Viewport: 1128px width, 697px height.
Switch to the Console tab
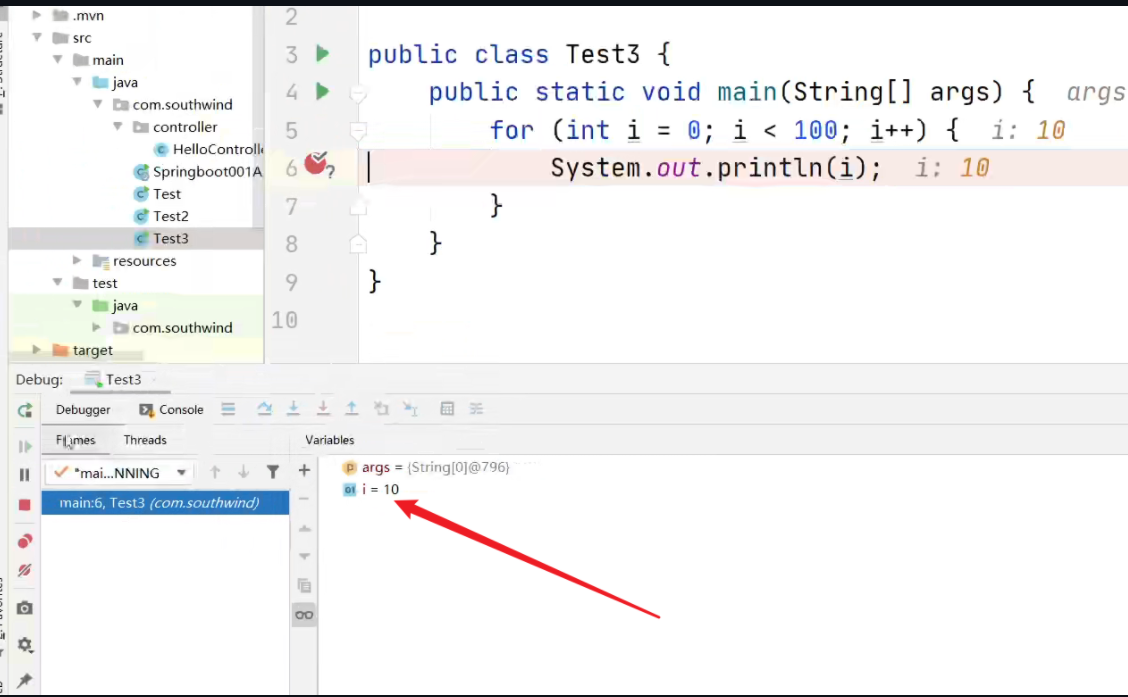(171, 409)
